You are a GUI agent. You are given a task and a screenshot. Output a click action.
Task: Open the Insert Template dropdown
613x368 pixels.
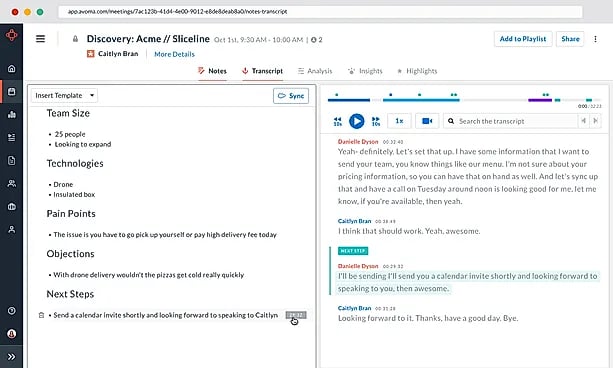(65, 95)
